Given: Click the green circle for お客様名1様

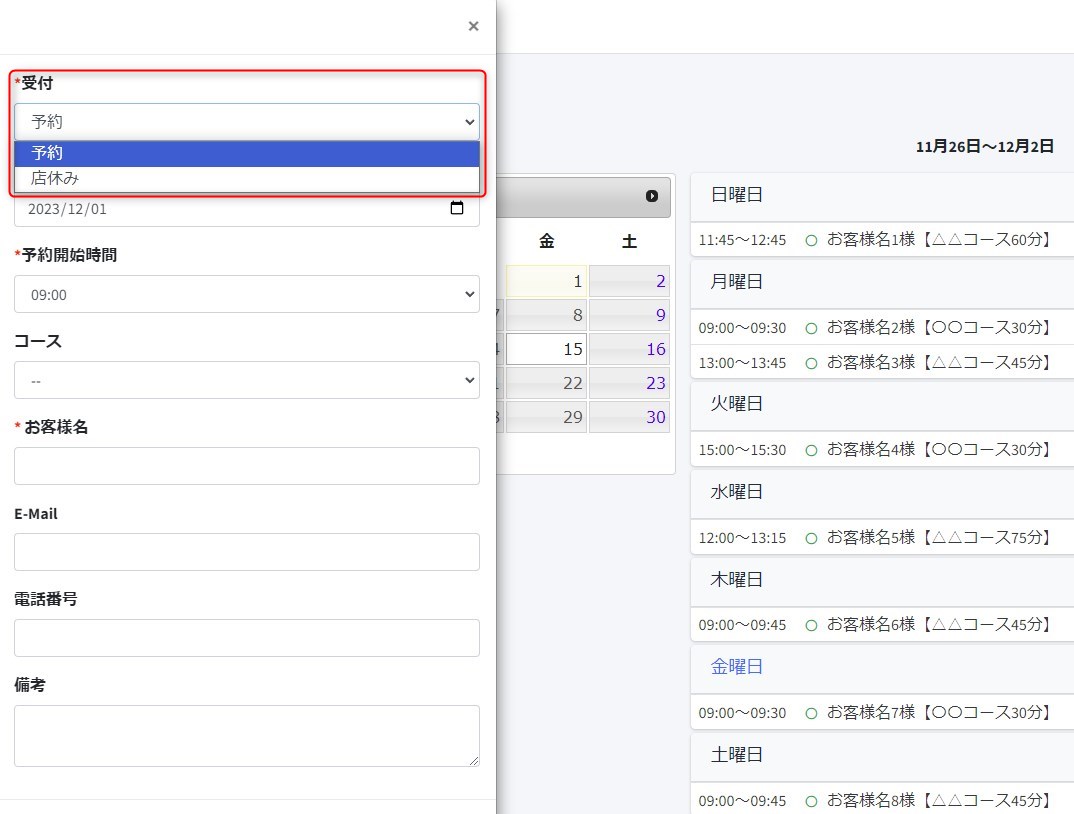Looking at the screenshot, I should (x=811, y=240).
